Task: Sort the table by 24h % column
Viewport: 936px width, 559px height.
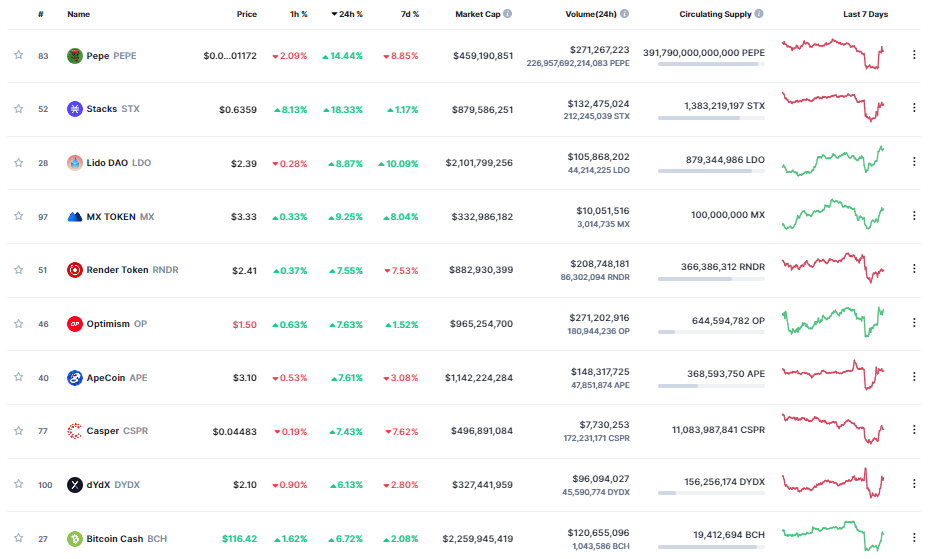Action: (x=347, y=14)
